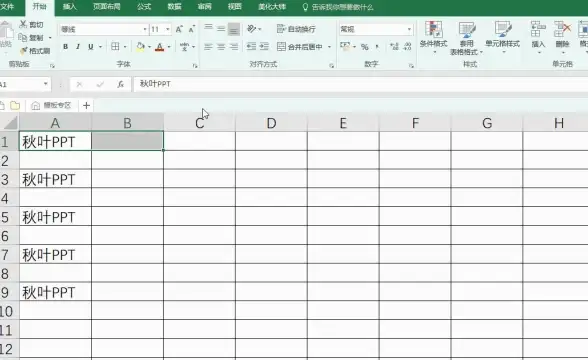This screenshot has height=360, width=588.
Task: Toggle Wrap Text option
Action: coord(296,29)
